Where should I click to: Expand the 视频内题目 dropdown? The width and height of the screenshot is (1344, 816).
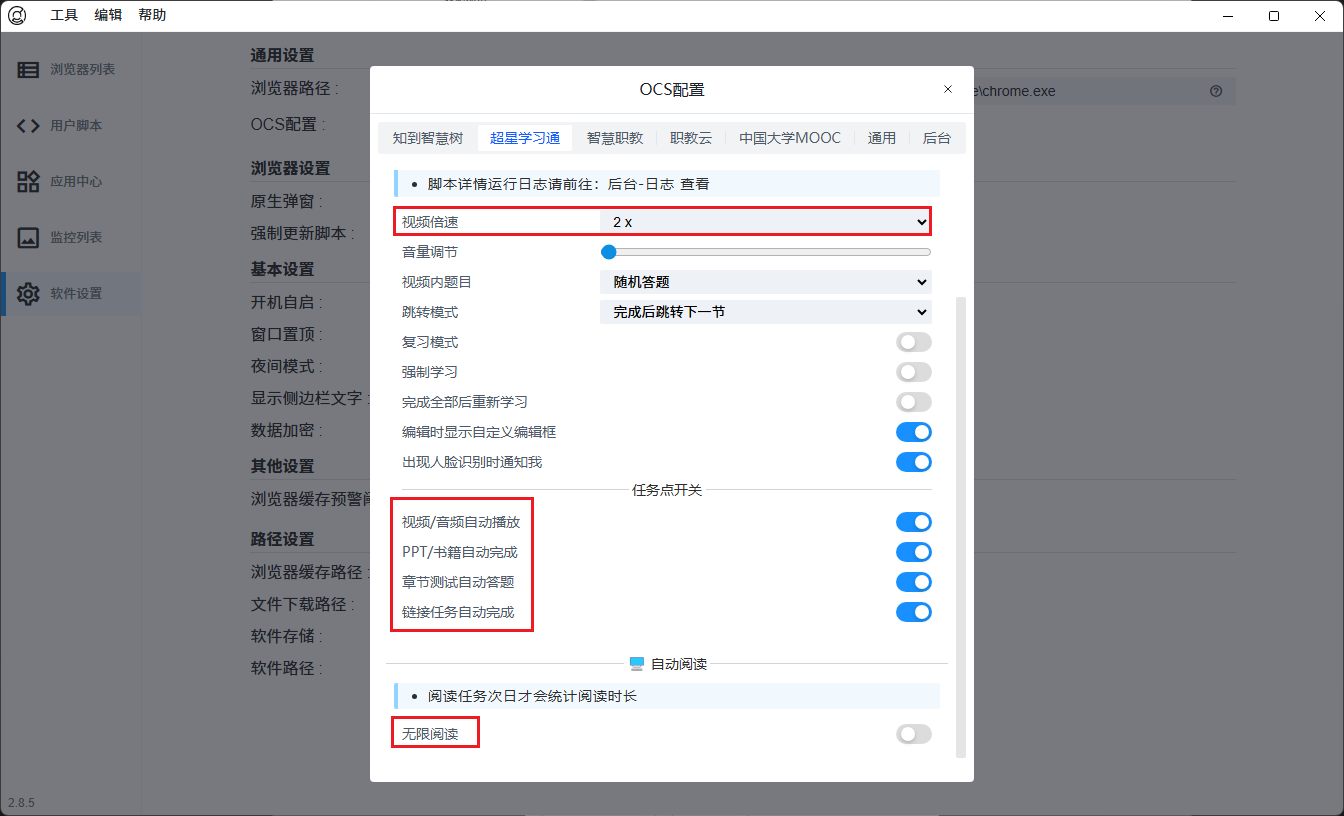pyautogui.click(x=765, y=282)
